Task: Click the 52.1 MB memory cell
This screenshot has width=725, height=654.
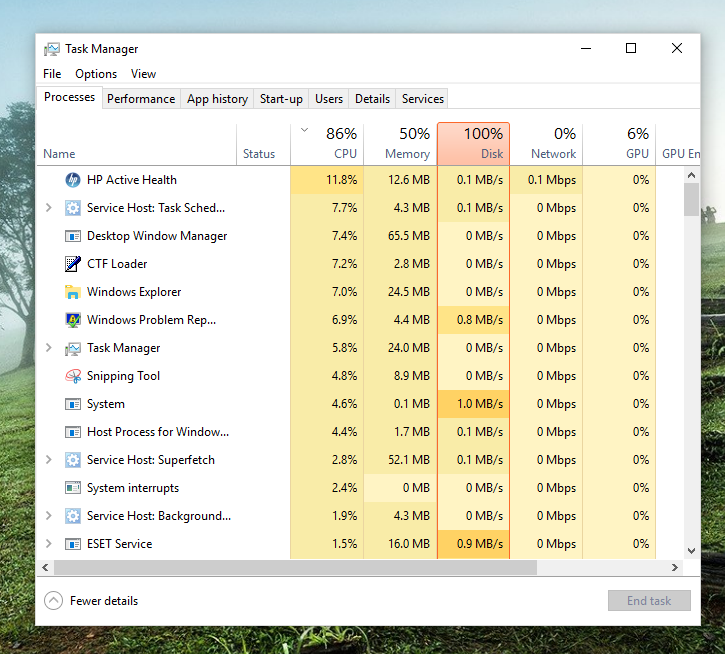Action: tap(400, 460)
